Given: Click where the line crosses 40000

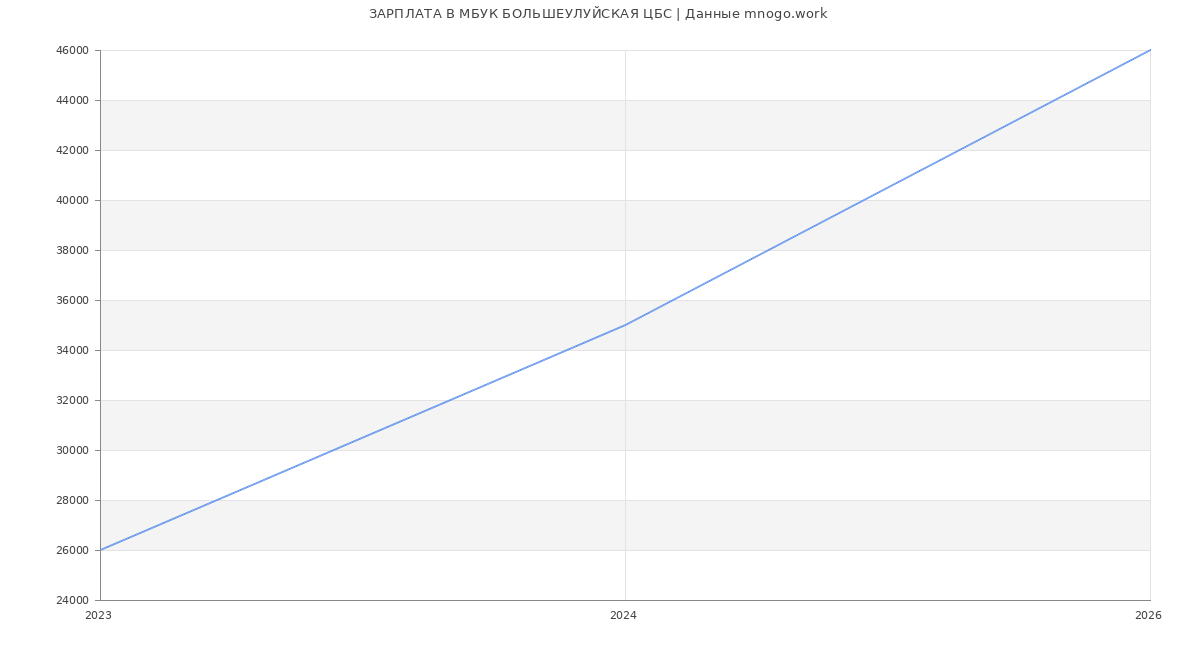Looking at the screenshot, I should coord(864,200).
